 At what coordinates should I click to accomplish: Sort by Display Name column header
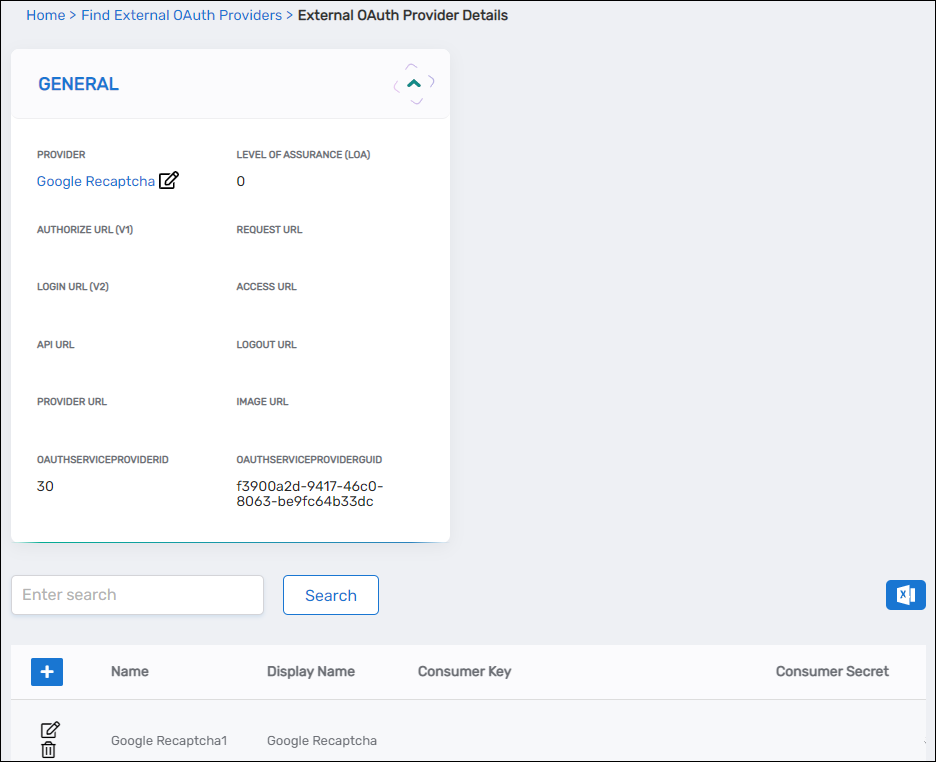pyautogui.click(x=310, y=672)
